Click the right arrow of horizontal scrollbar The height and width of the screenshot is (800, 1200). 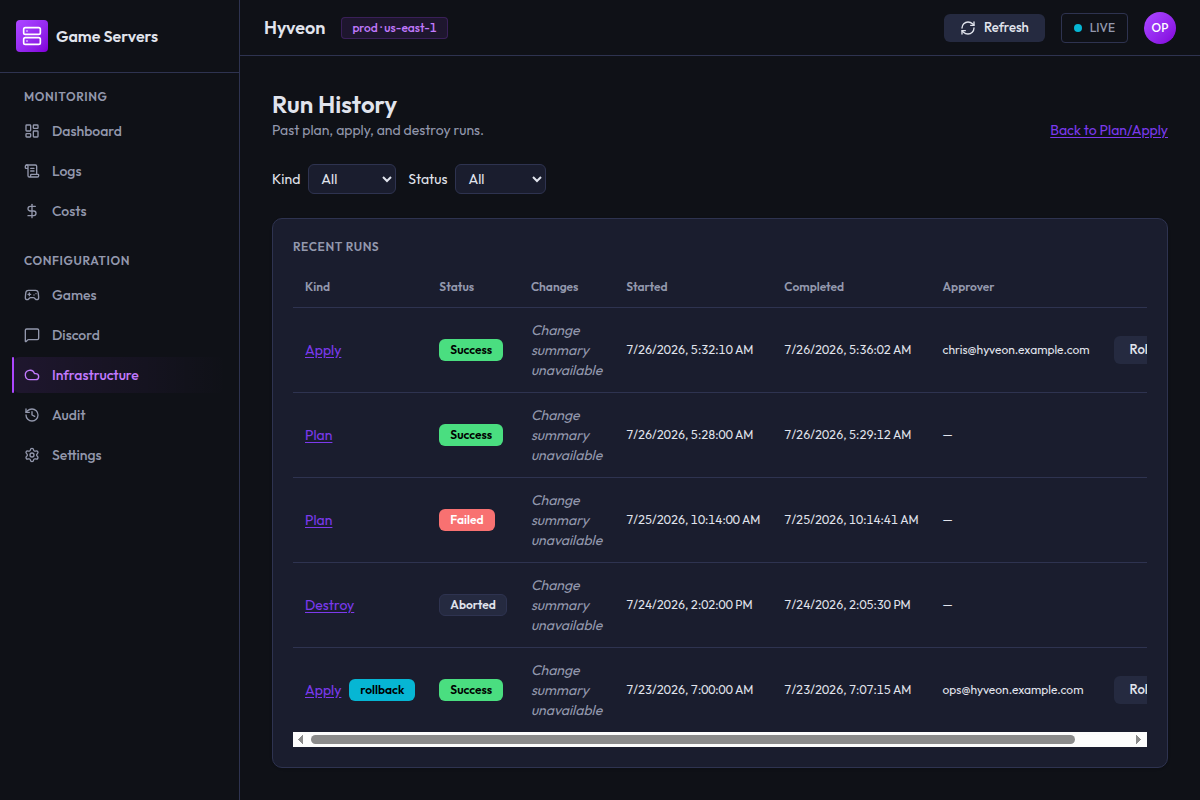click(1138, 740)
